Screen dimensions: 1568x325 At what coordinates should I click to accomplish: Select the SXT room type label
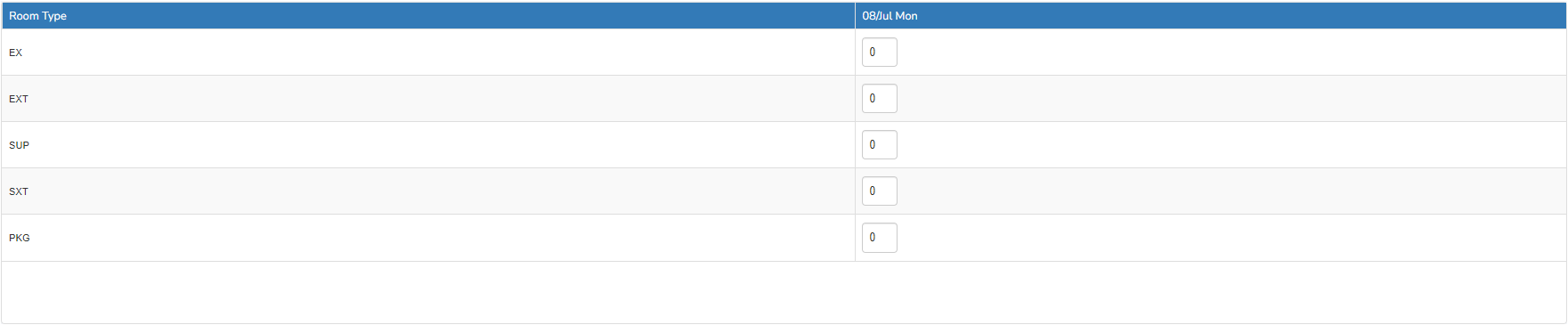tap(19, 191)
